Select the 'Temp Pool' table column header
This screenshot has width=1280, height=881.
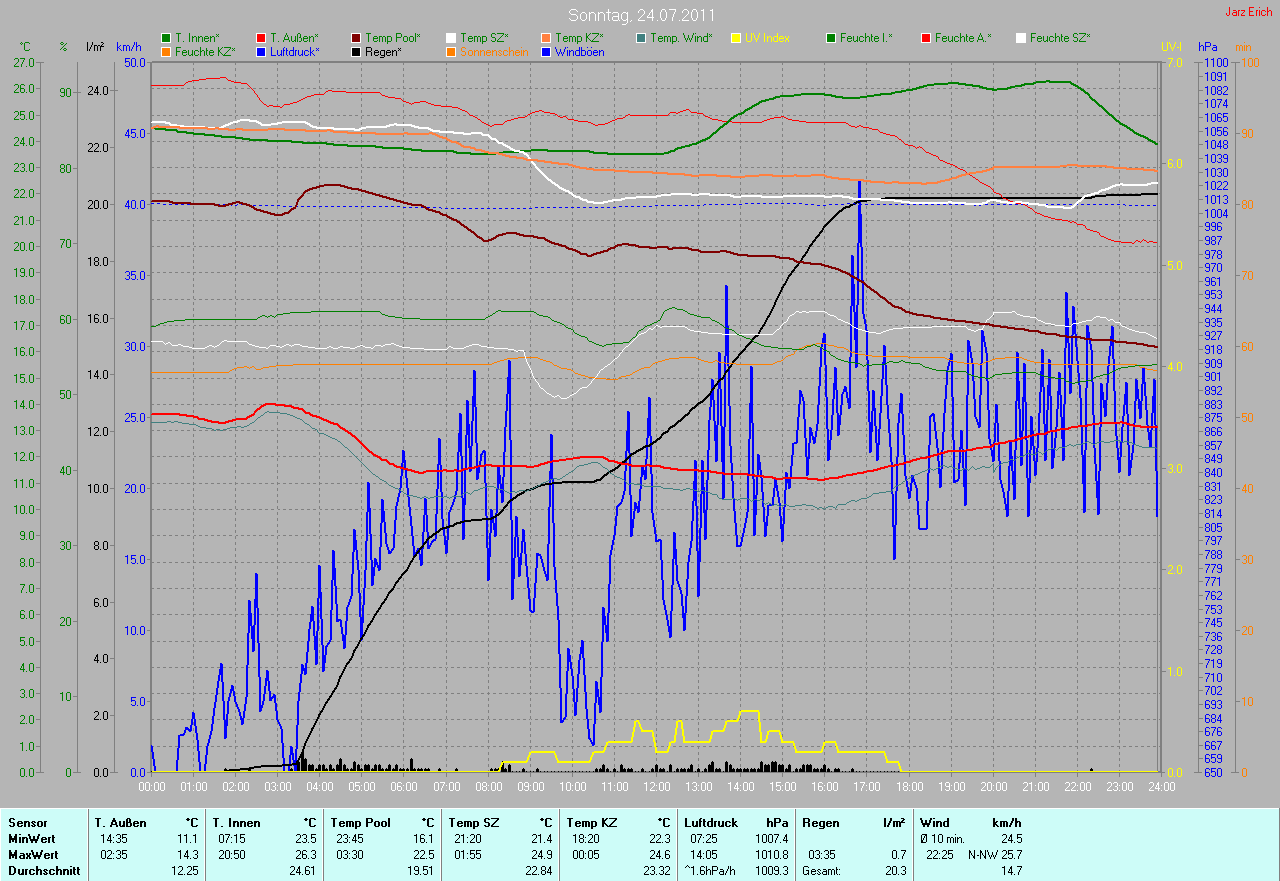click(x=359, y=823)
